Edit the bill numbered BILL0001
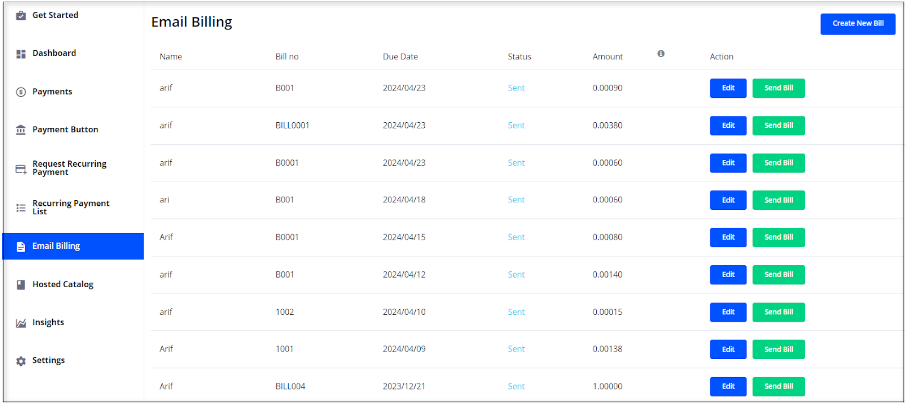 [728, 126]
